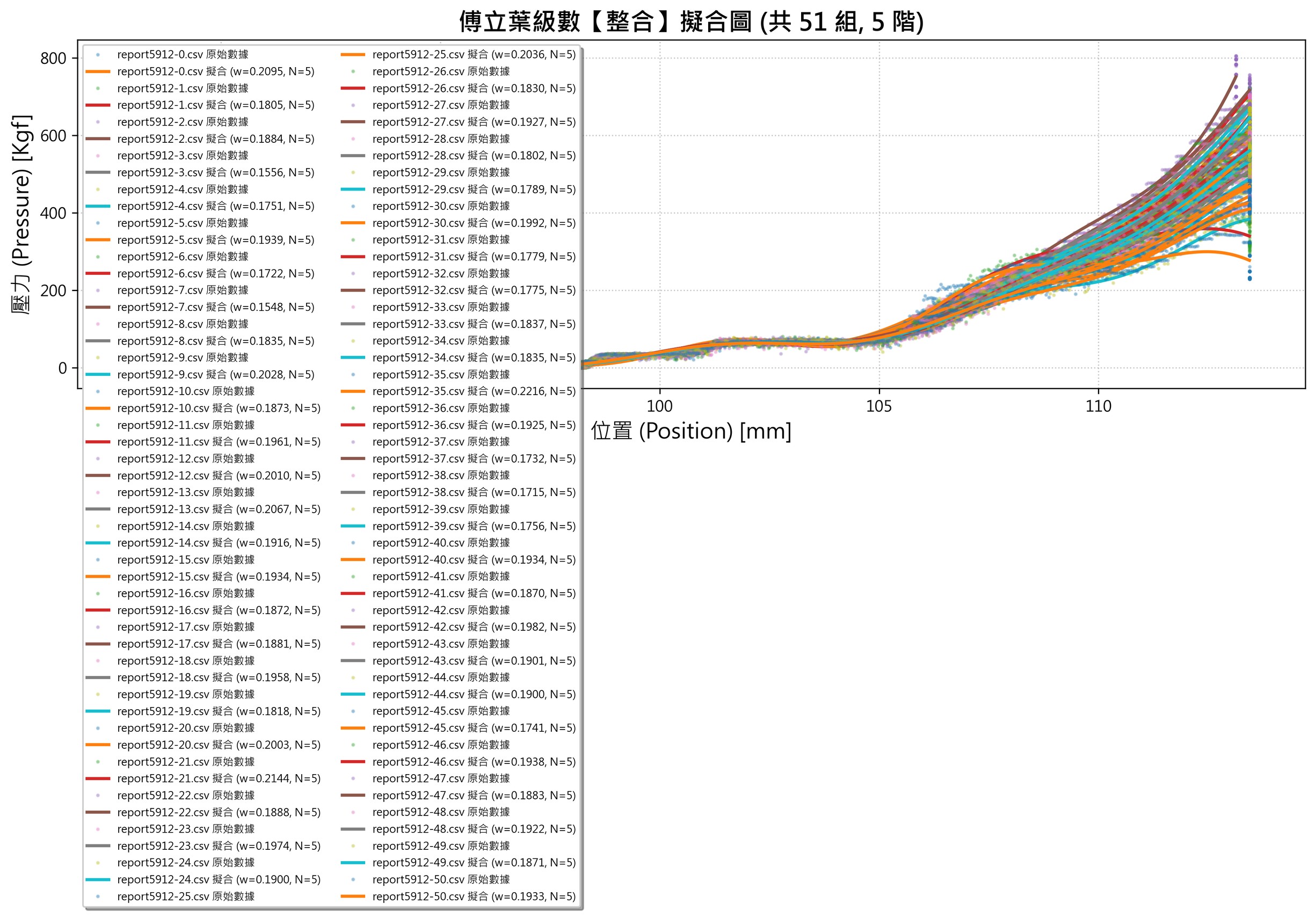The width and height of the screenshot is (1316, 918).
Task: Click the chart title at top
Action: pyautogui.click(x=690, y=22)
